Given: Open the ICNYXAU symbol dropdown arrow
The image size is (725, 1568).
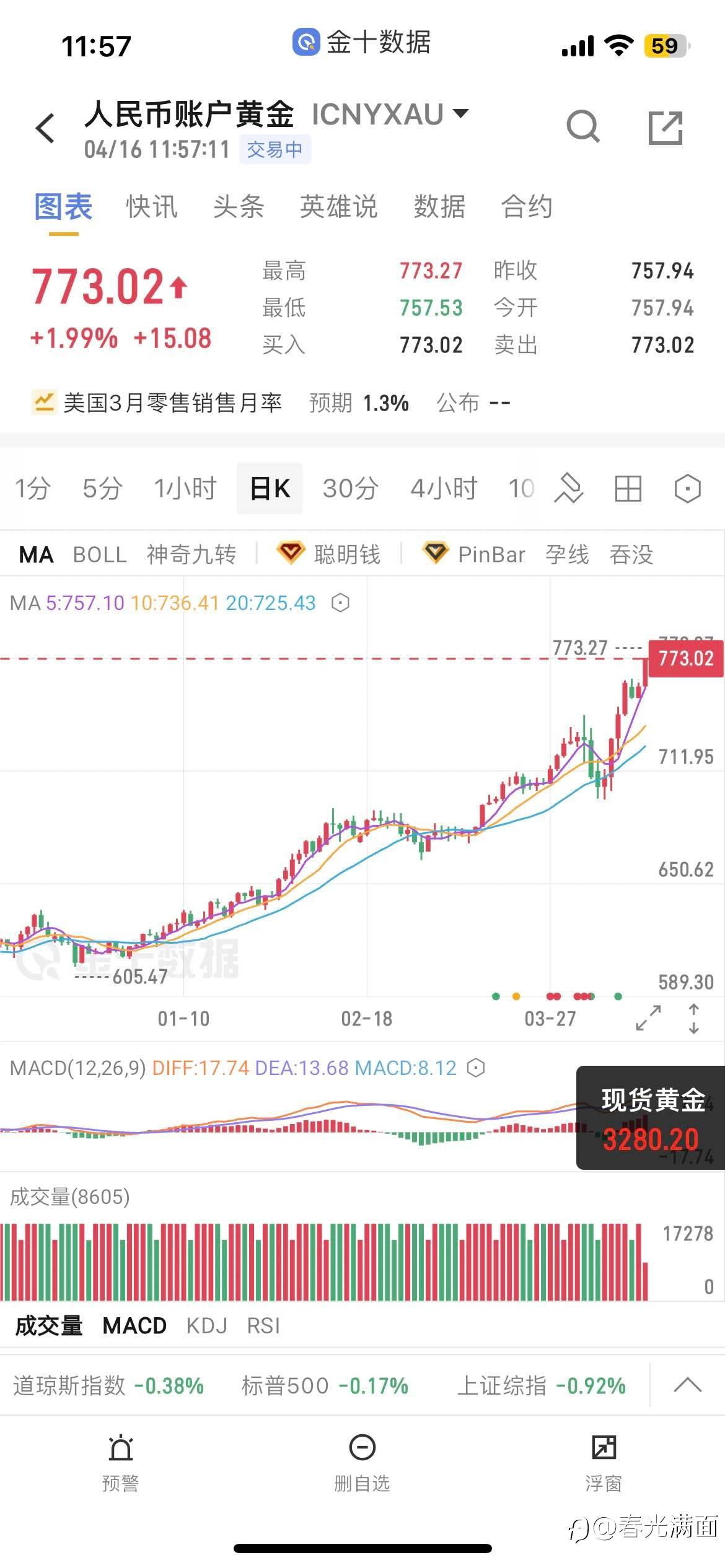Looking at the screenshot, I should click(x=460, y=113).
